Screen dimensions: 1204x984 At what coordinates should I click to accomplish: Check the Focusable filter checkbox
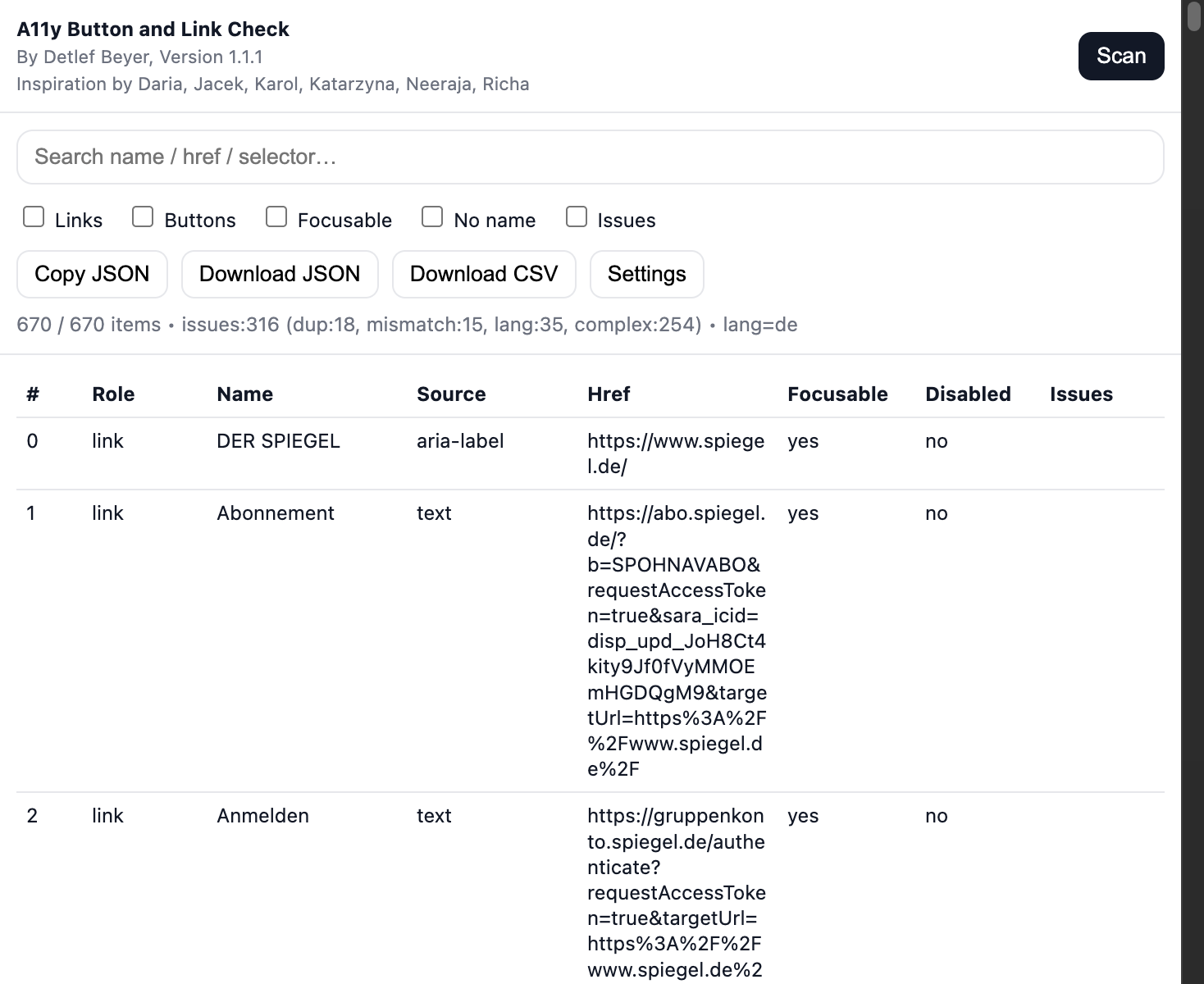pyautogui.click(x=276, y=217)
